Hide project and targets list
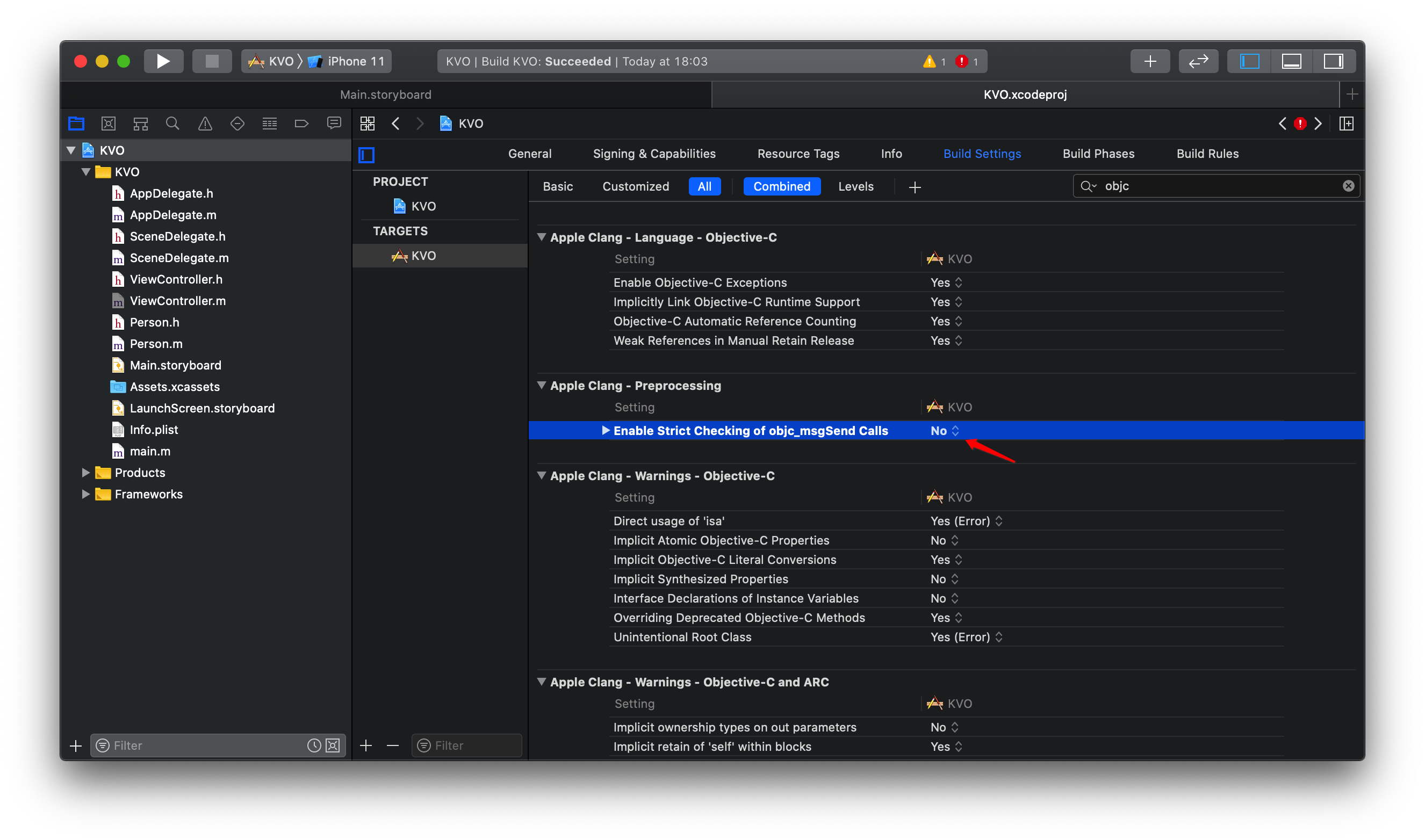The image size is (1425, 840). [366, 155]
